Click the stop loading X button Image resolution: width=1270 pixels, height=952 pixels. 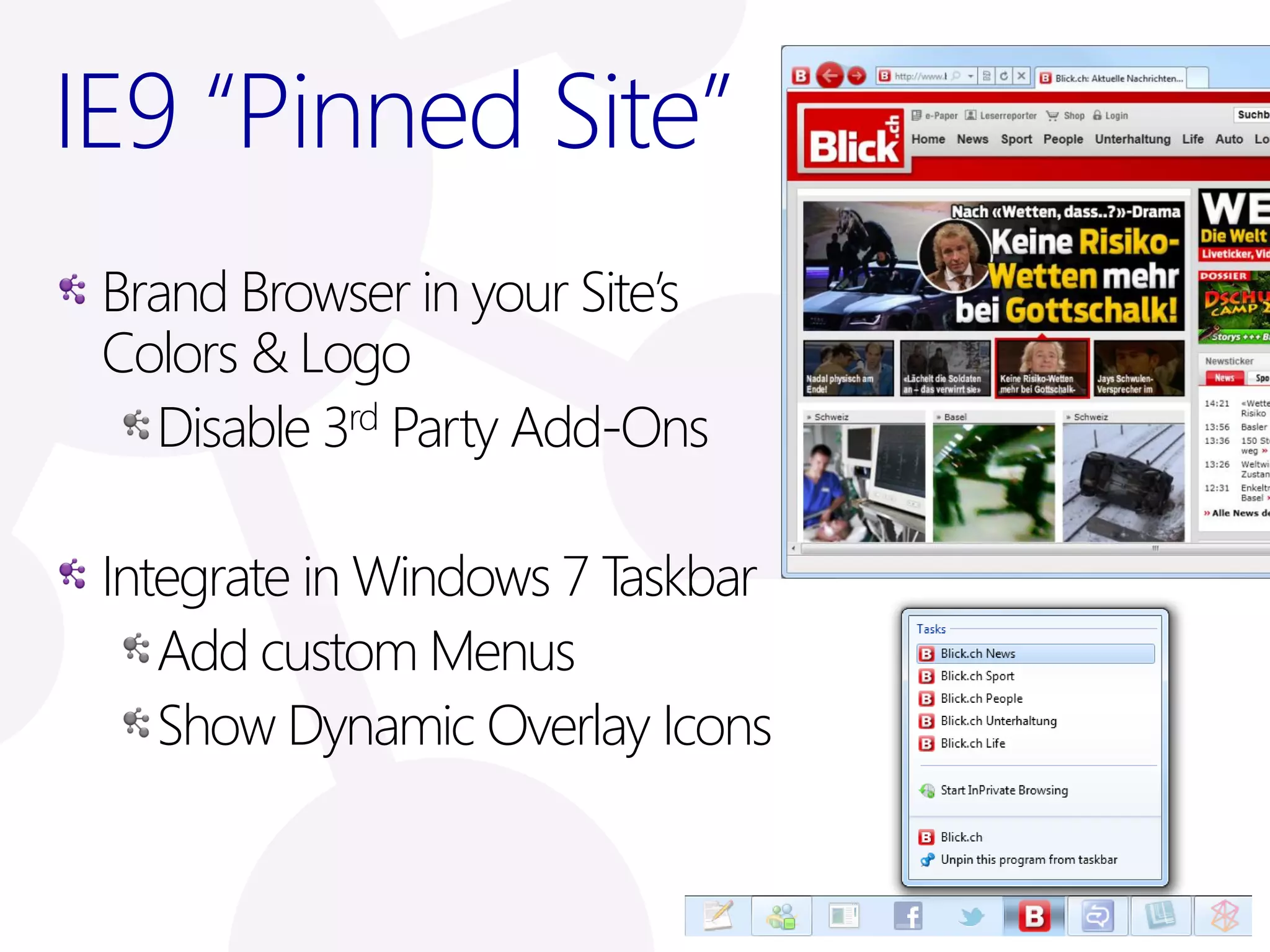tap(1021, 76)
